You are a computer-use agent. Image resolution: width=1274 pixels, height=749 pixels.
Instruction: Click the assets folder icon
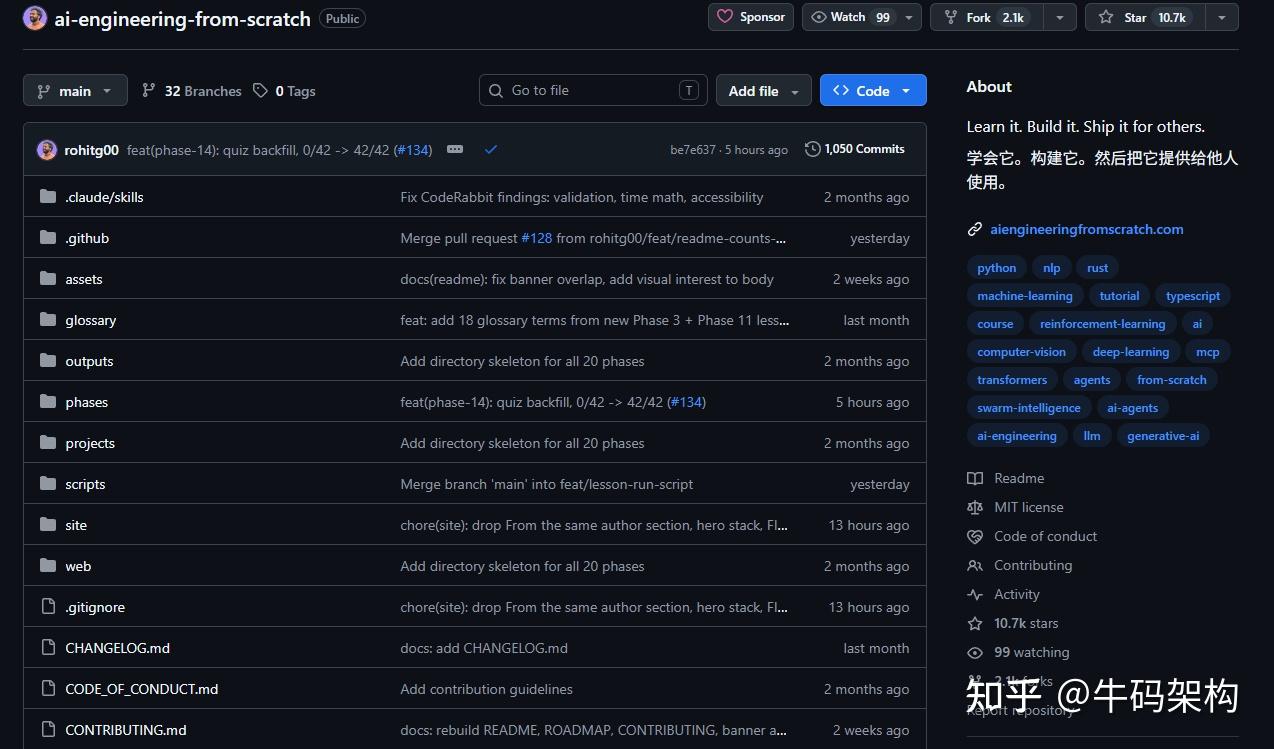click(48, 279)
